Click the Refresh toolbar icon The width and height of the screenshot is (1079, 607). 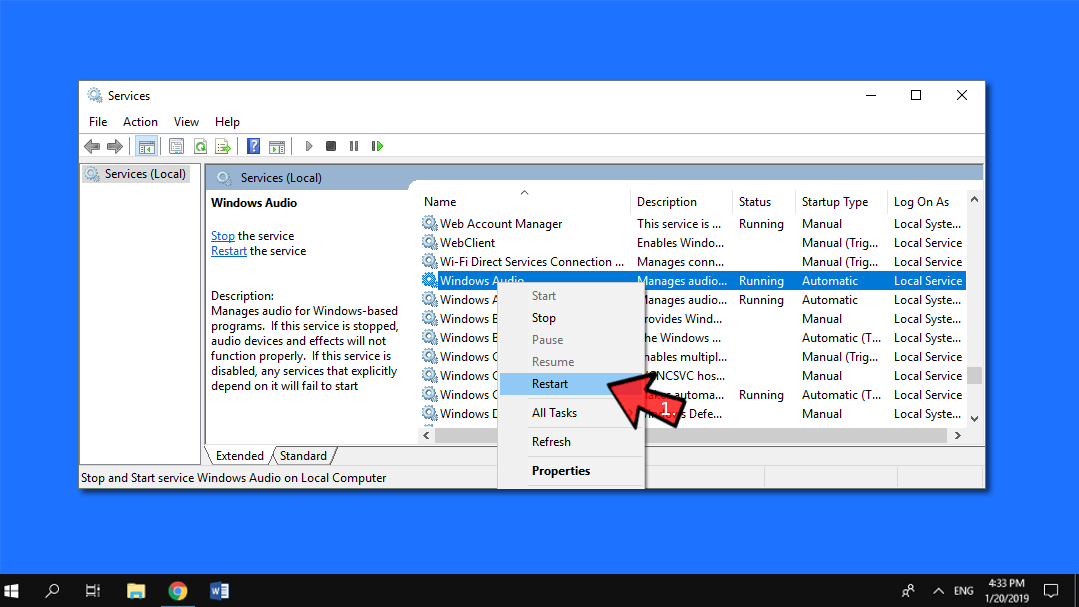tap(200, 146)
